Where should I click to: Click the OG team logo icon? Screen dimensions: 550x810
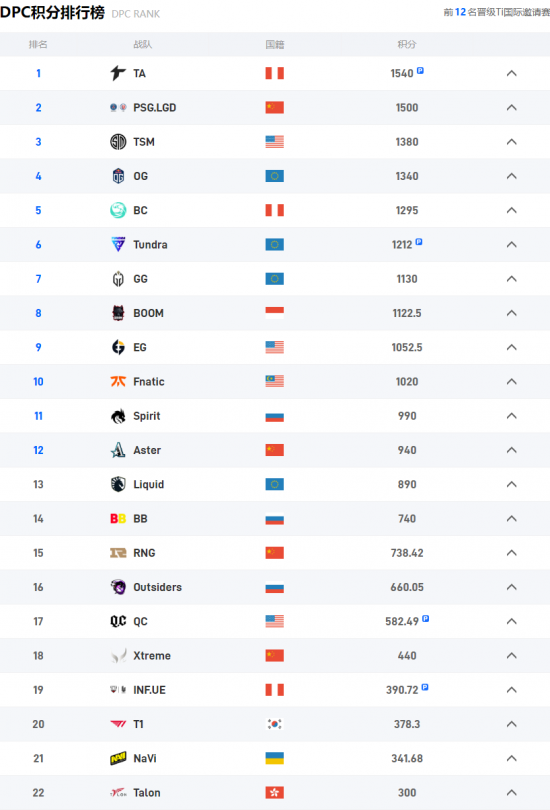click(x=118, y=176)
